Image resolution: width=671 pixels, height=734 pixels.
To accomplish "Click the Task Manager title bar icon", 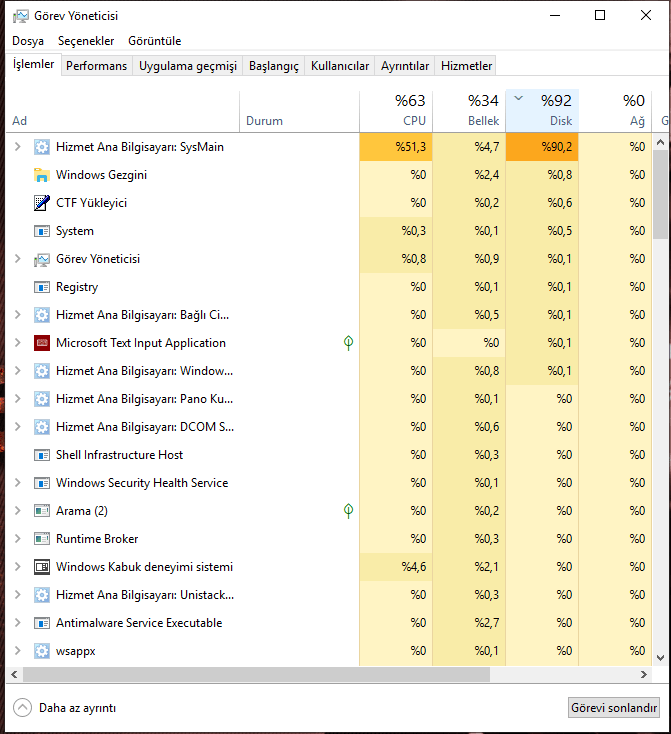I will 21,16.
